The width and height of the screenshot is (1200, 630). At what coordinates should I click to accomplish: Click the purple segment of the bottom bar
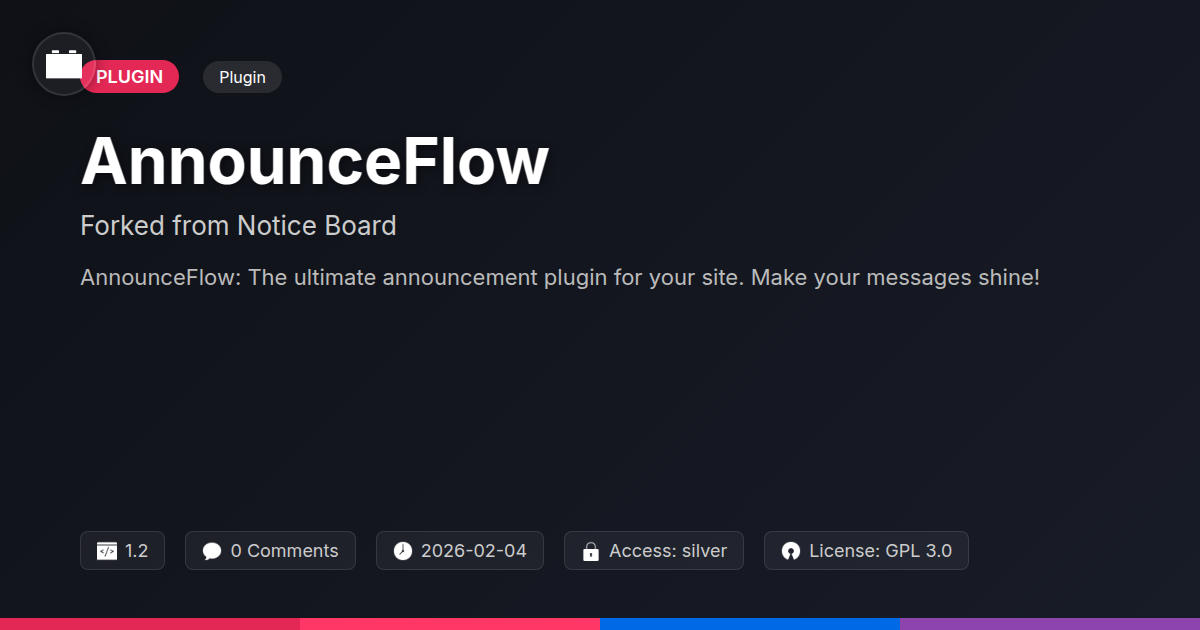(1050, 624)
